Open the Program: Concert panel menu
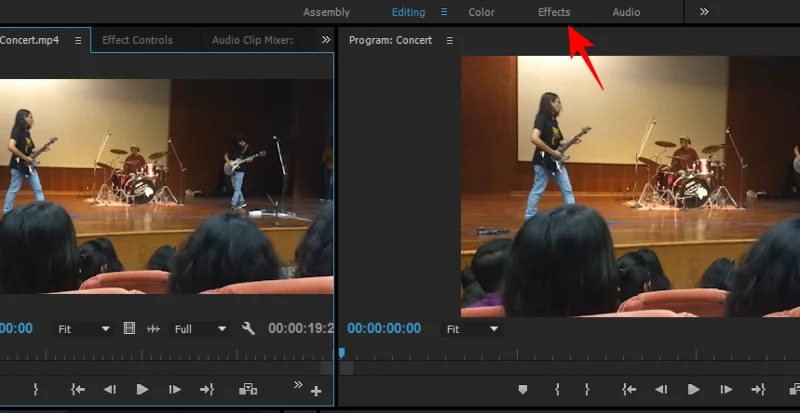This screenshot has height=413, width=800. click(x=449, y=40)
